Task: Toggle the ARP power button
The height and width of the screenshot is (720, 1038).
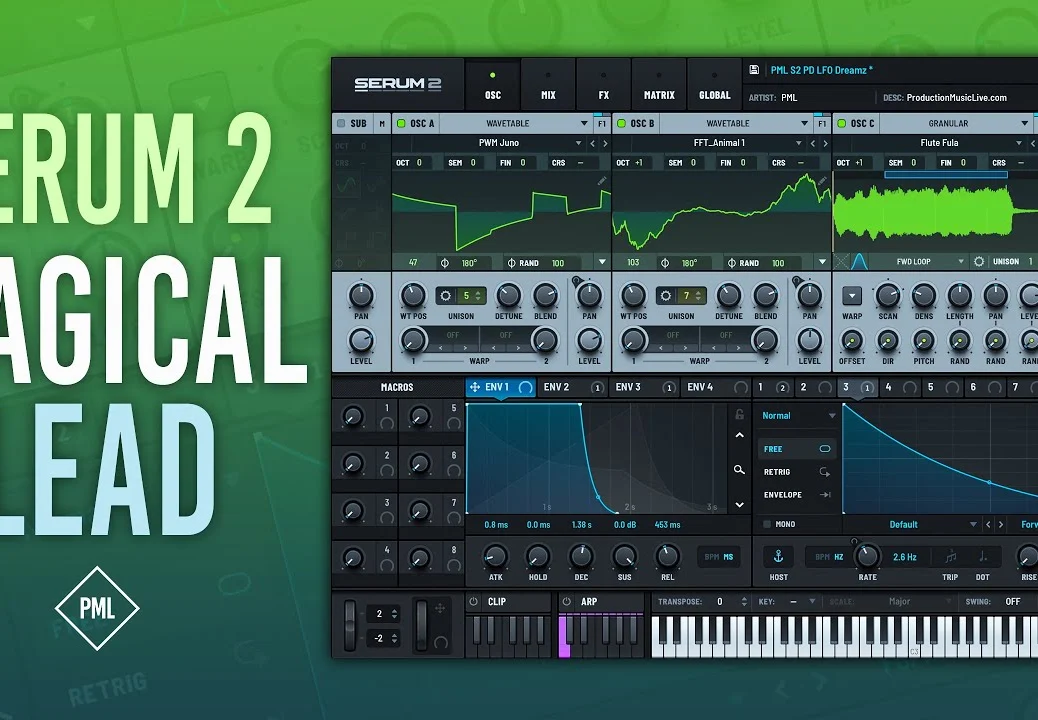Action: [566, 602]
